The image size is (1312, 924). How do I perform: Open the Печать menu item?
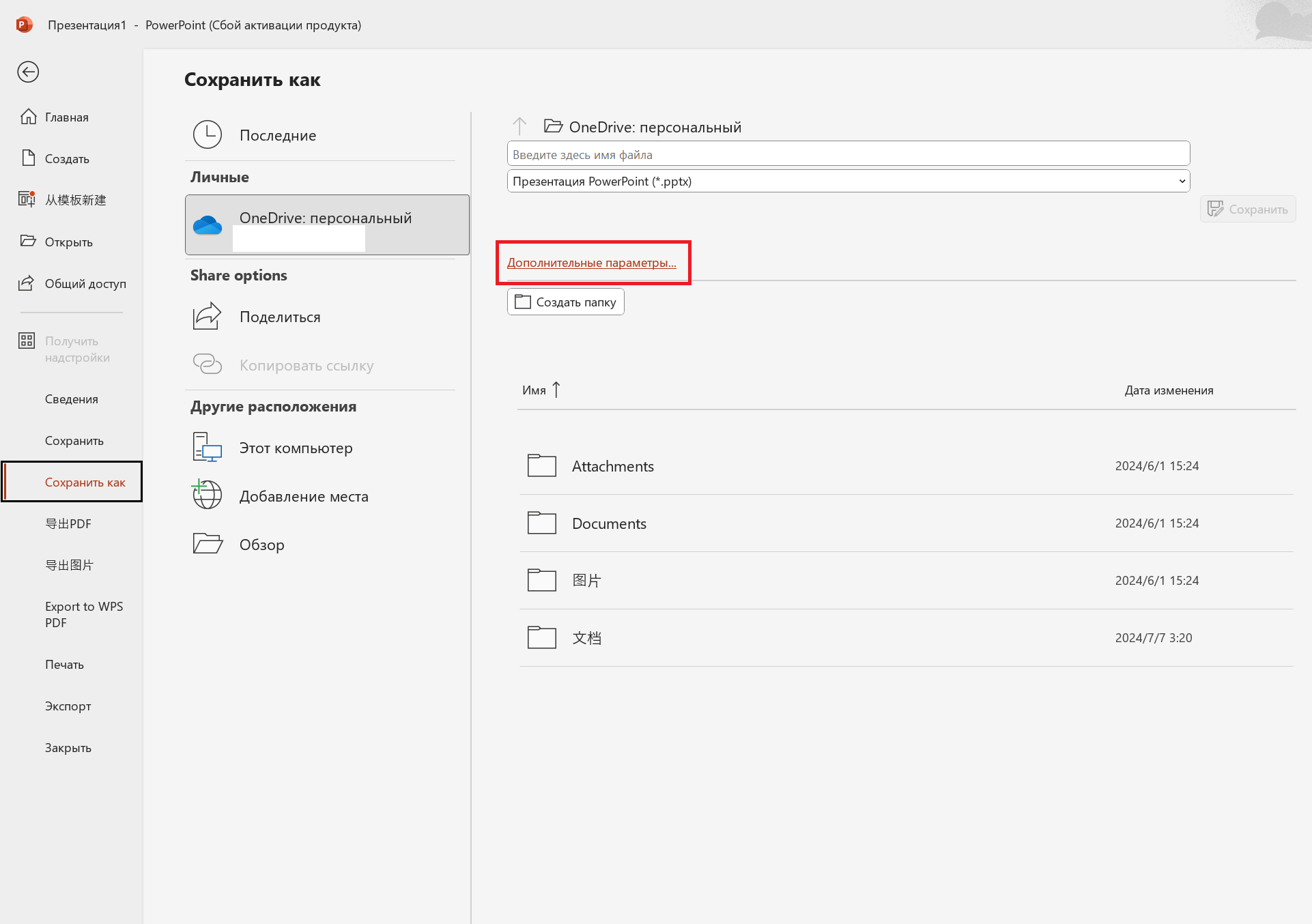[x=64, y=664]
